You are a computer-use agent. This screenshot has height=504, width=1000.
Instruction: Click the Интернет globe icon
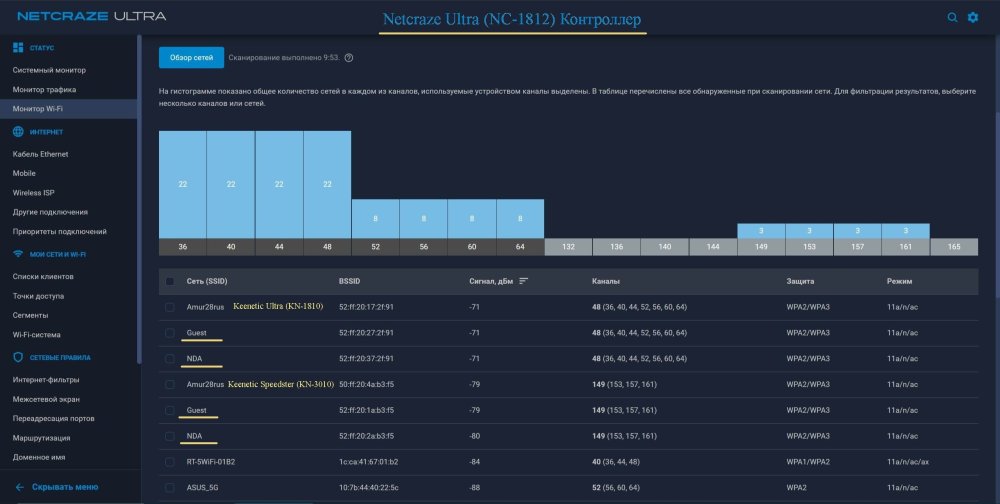pos(18,131)
